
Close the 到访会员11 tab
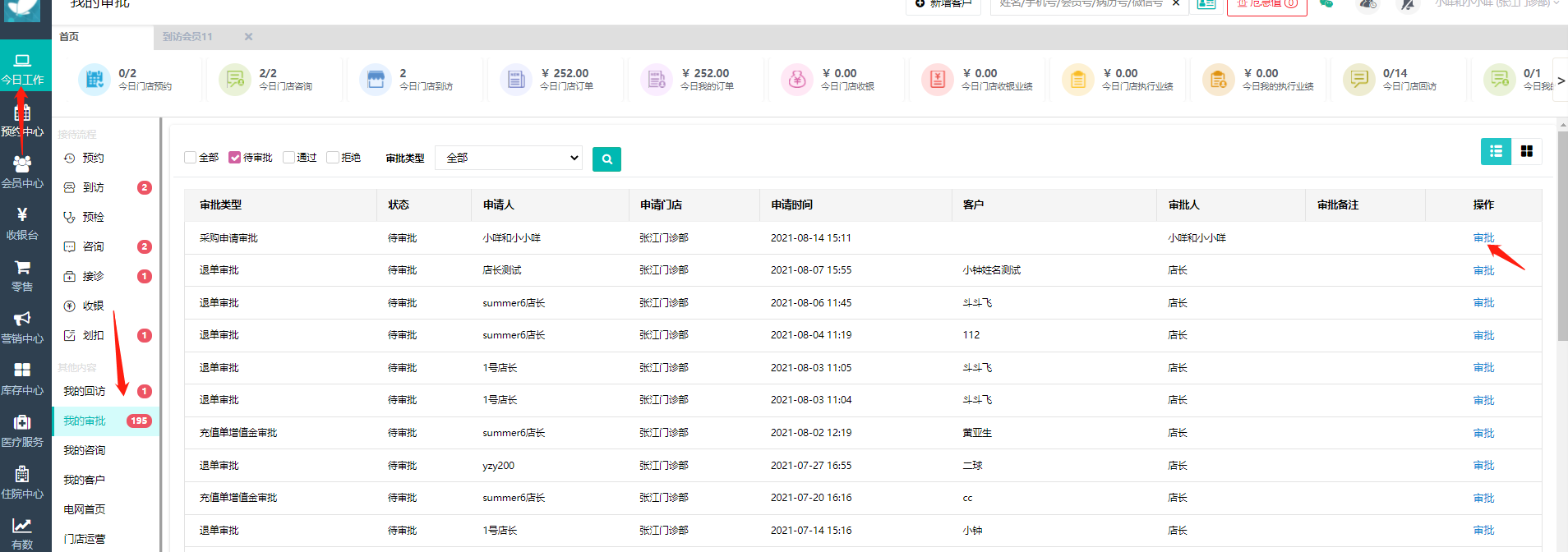pyautogui.click(x=248, y=37)
